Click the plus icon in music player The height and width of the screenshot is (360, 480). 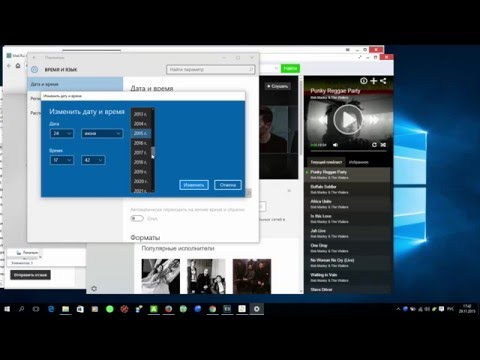pyautogui.click(x=374, y=81)
